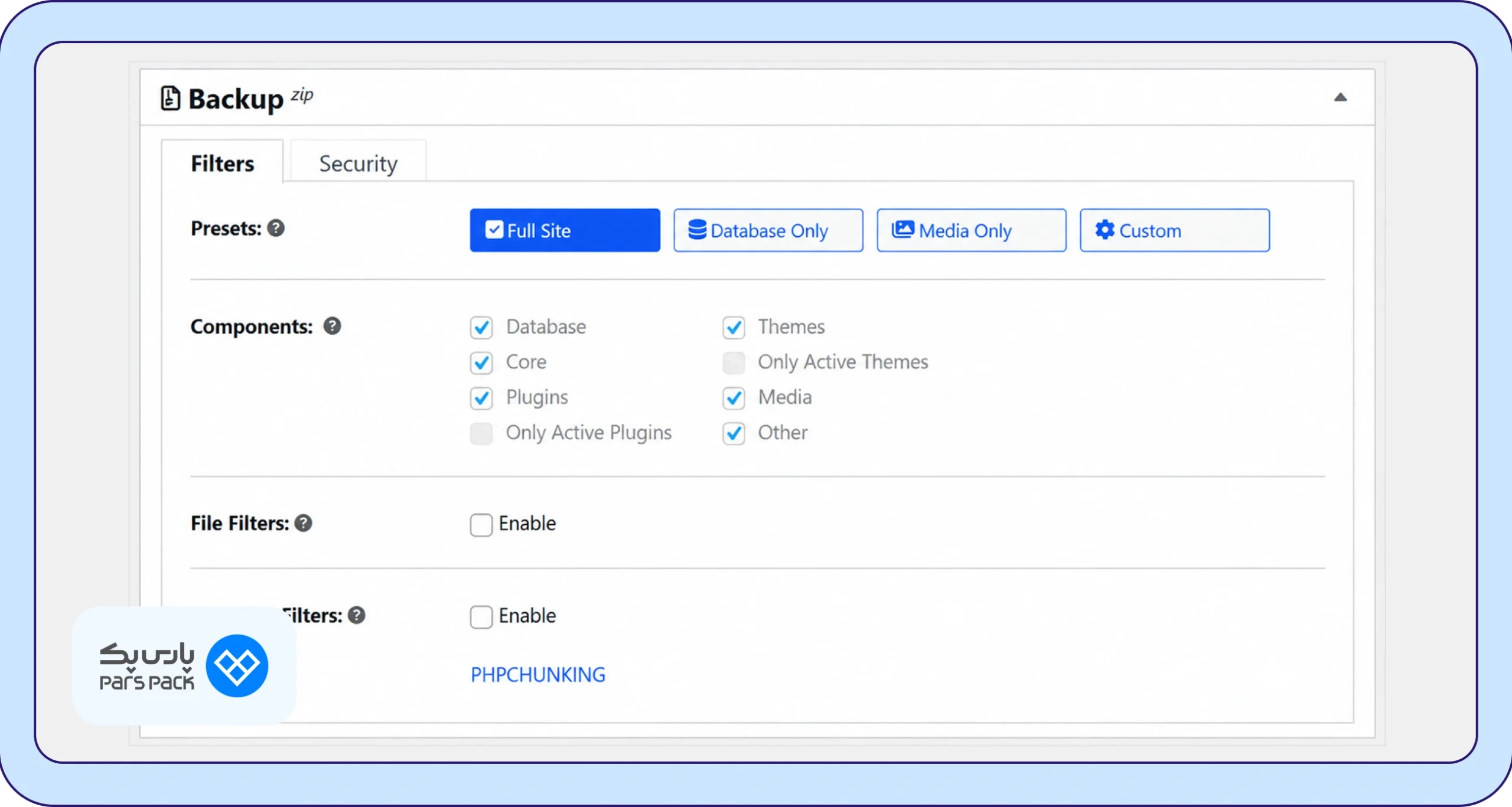This screenshot has width=1512, height=807.
Task: Uncheck the Core component checkbox
Action: [481, 362]
